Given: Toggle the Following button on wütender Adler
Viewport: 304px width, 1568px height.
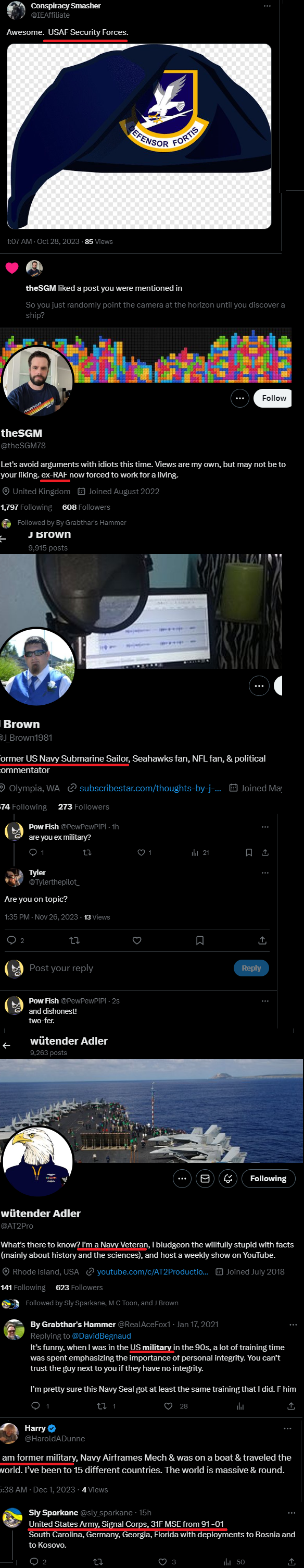Looking at the screenshot, I should 268,1179.
